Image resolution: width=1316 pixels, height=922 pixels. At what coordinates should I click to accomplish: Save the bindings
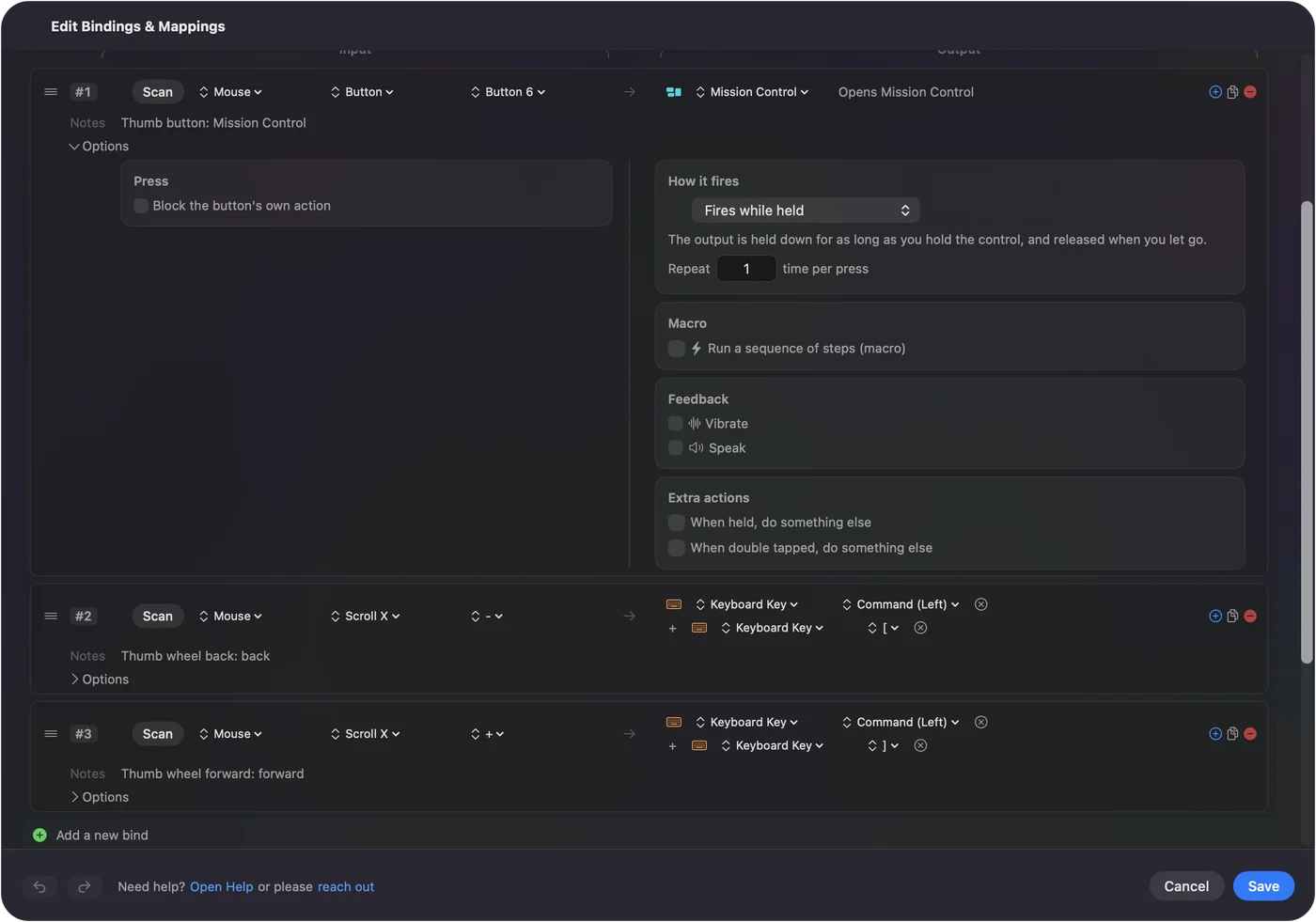click(x=1263, y=886)
